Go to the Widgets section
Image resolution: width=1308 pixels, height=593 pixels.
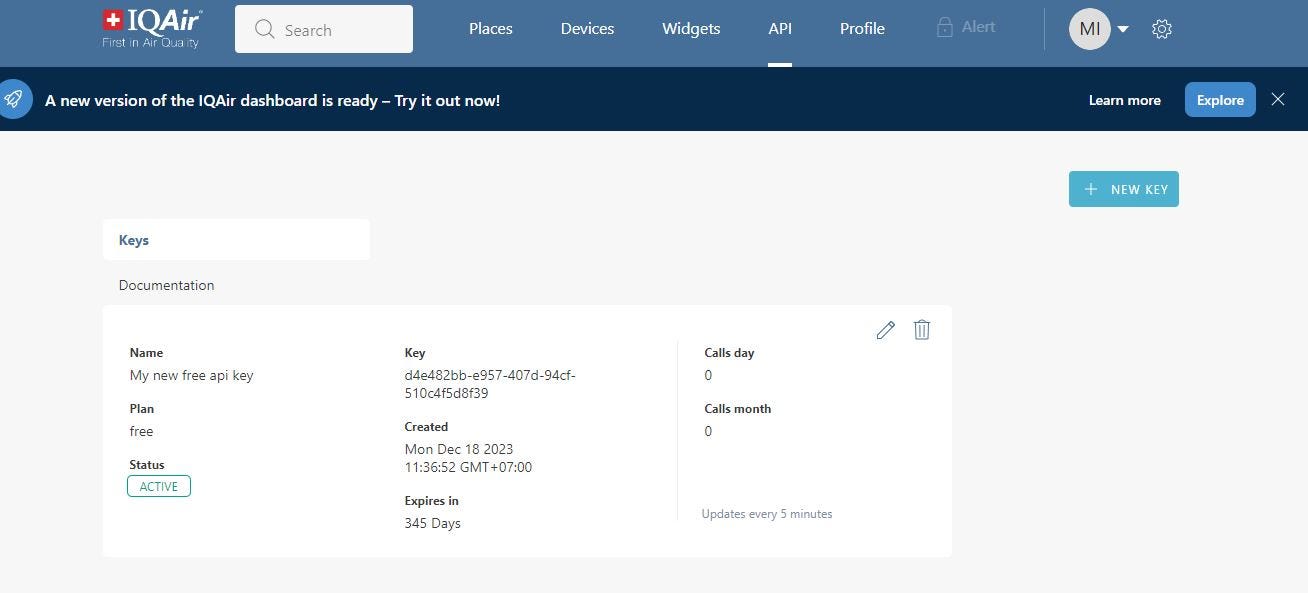[x=691, y=29]
